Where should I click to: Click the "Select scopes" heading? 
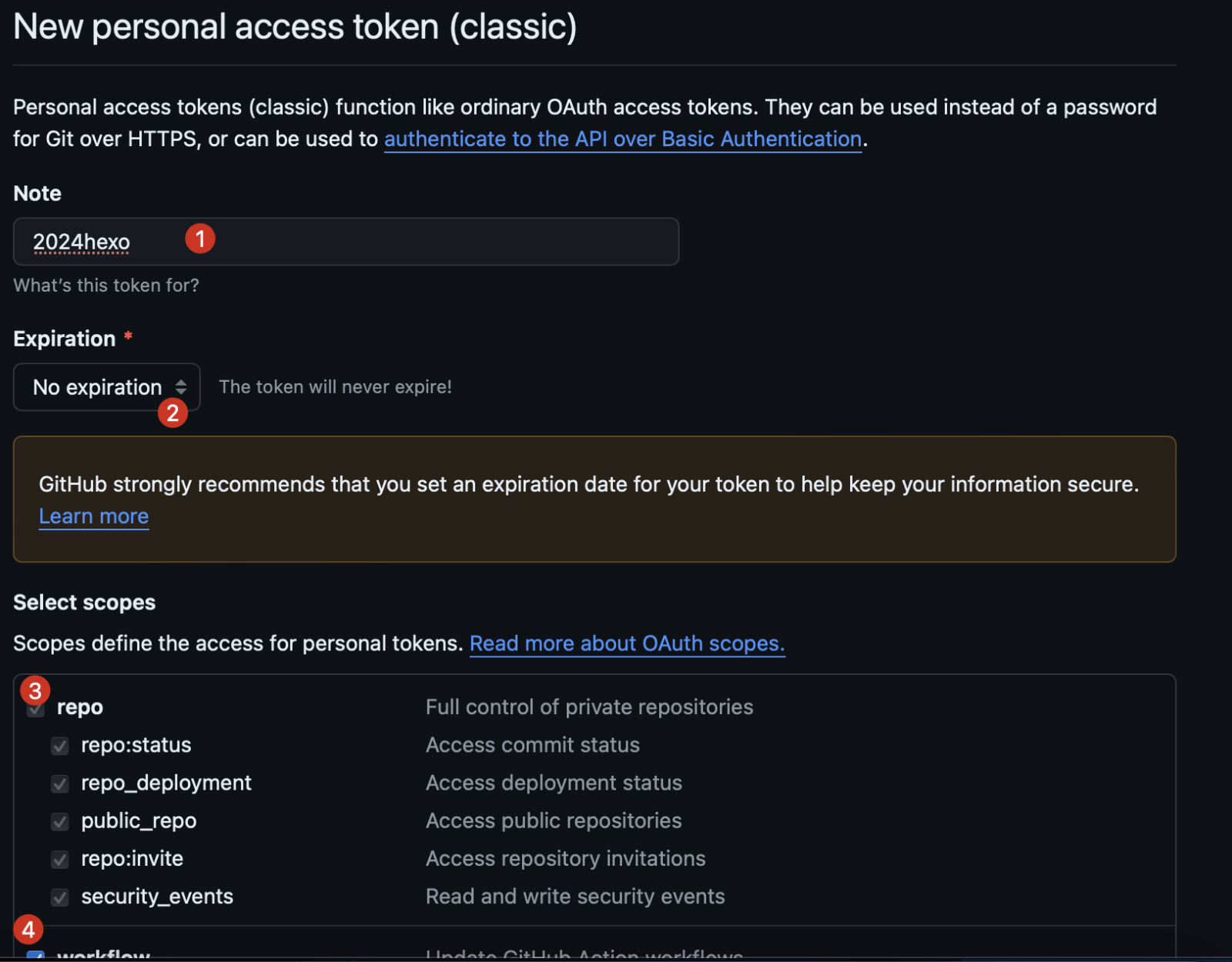(85, 603)
